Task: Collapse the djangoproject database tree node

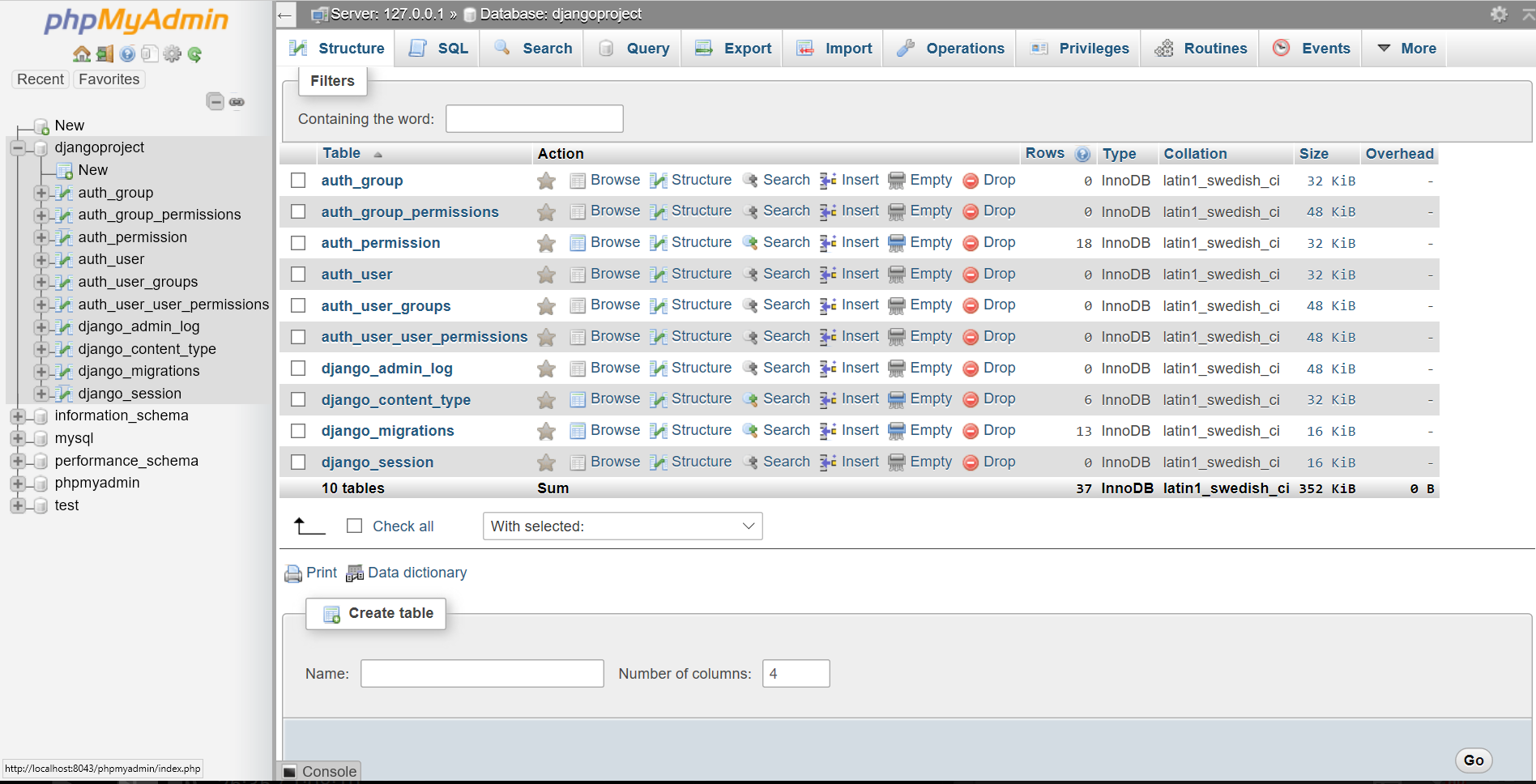Action: pos(18,147)
